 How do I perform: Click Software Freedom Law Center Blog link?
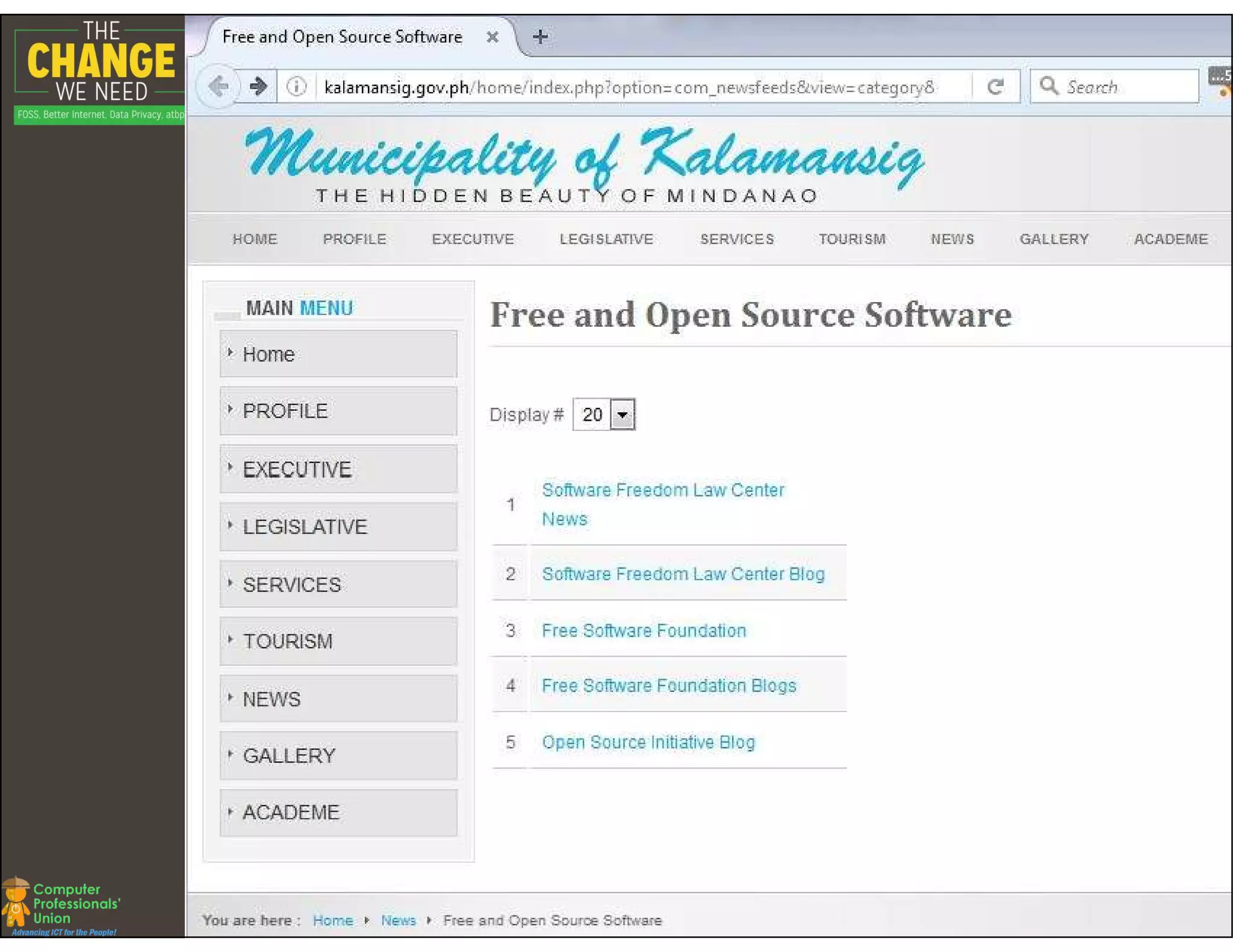coord(683,574)
